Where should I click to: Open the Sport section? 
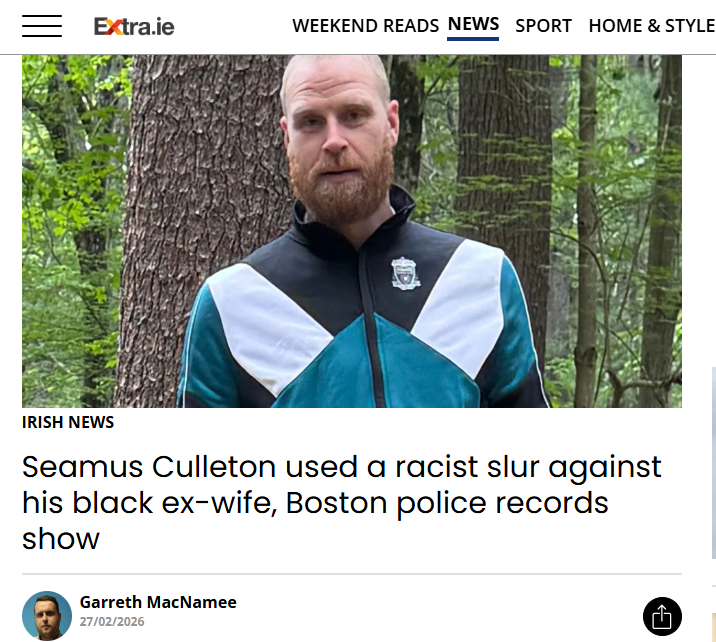click(543, 26)
